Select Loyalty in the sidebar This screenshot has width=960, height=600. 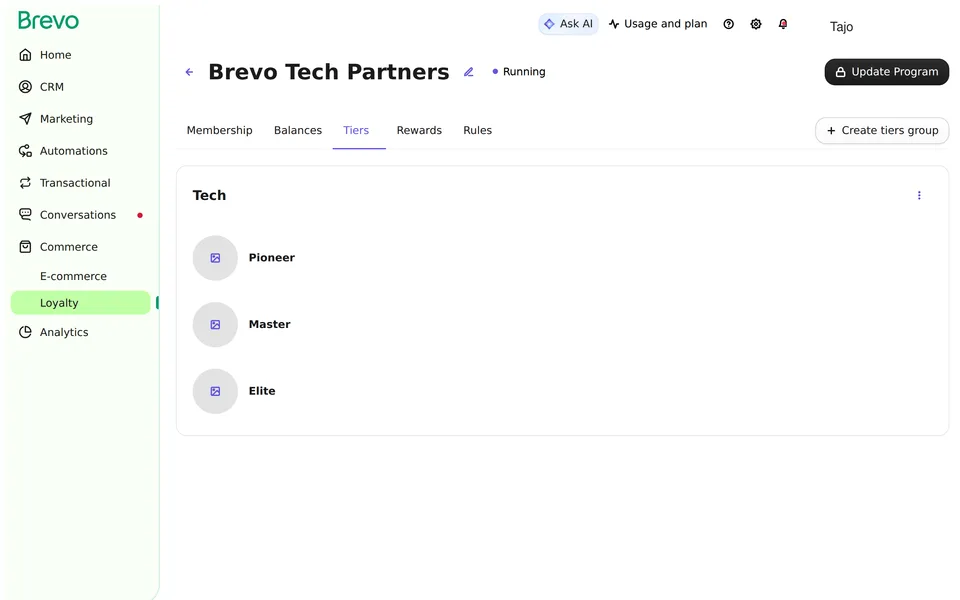pos(80,302)
